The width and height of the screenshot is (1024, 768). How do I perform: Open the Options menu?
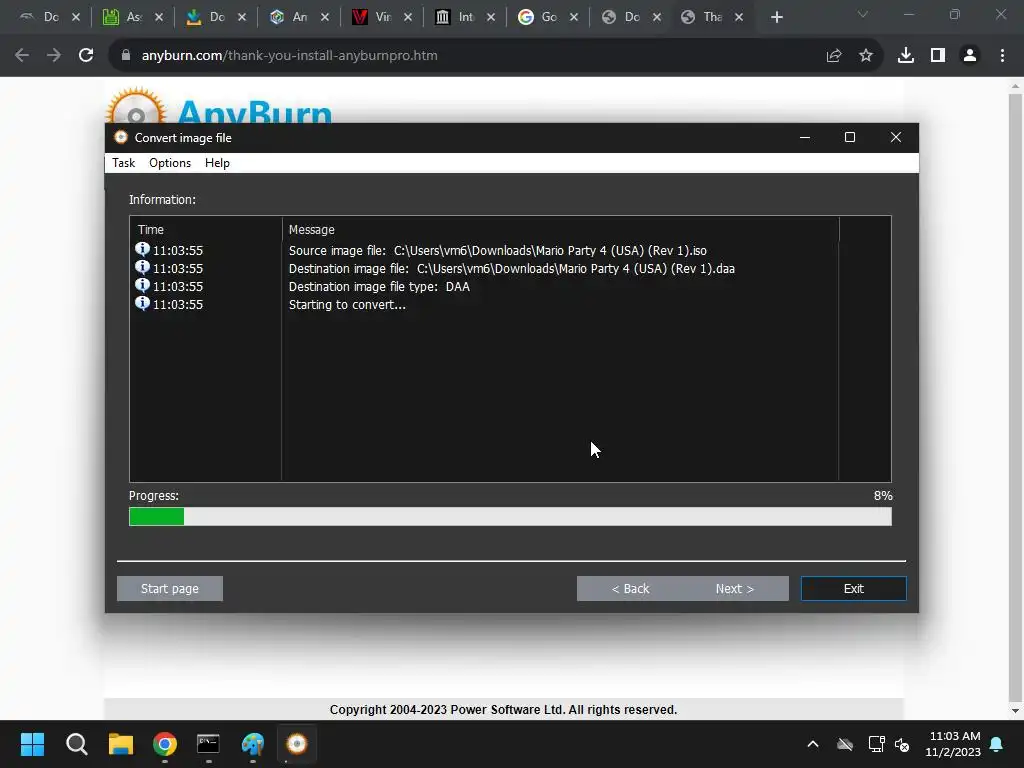tap(170, 163)
